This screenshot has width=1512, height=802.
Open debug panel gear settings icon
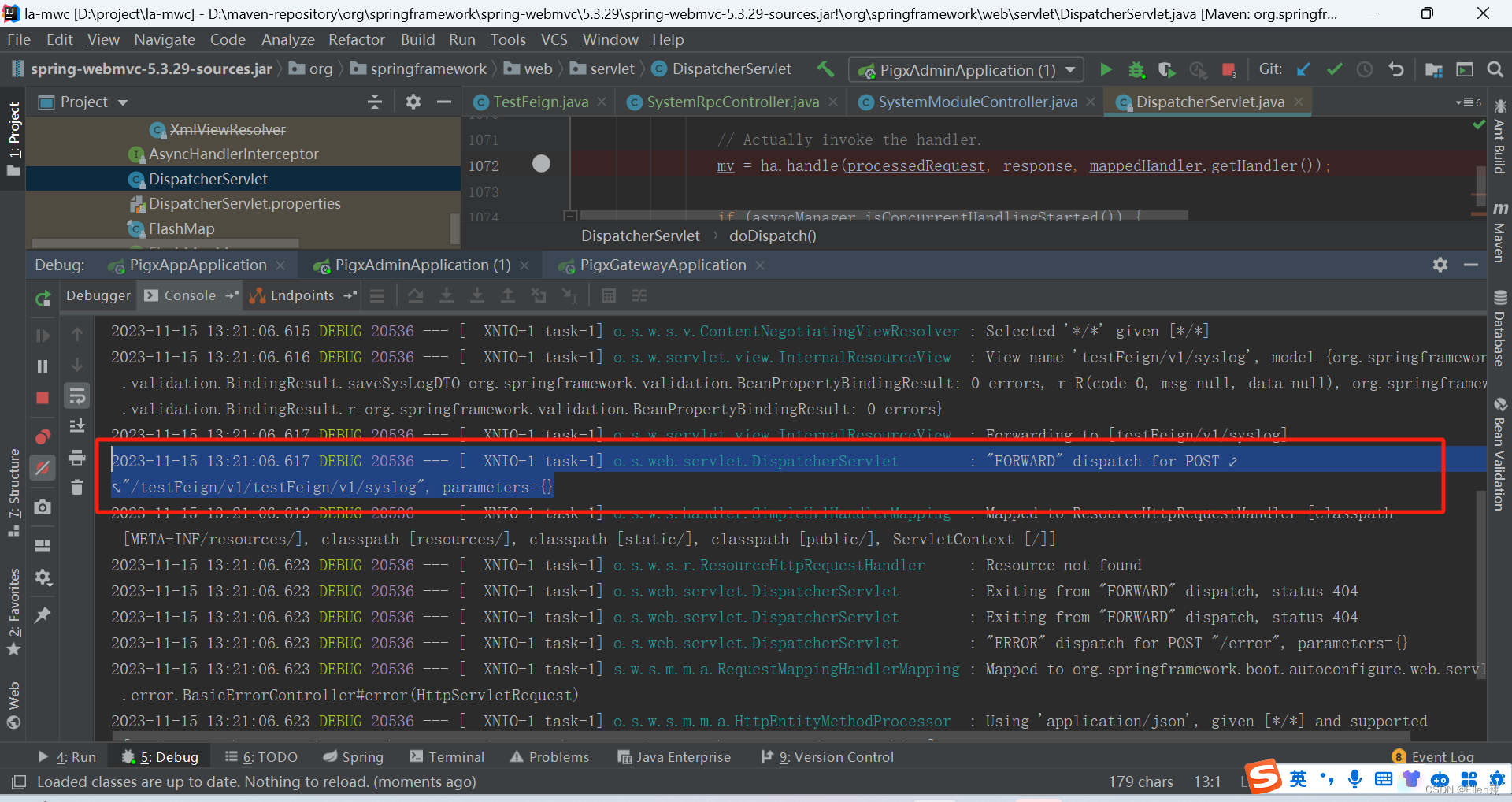(1440, 265)
